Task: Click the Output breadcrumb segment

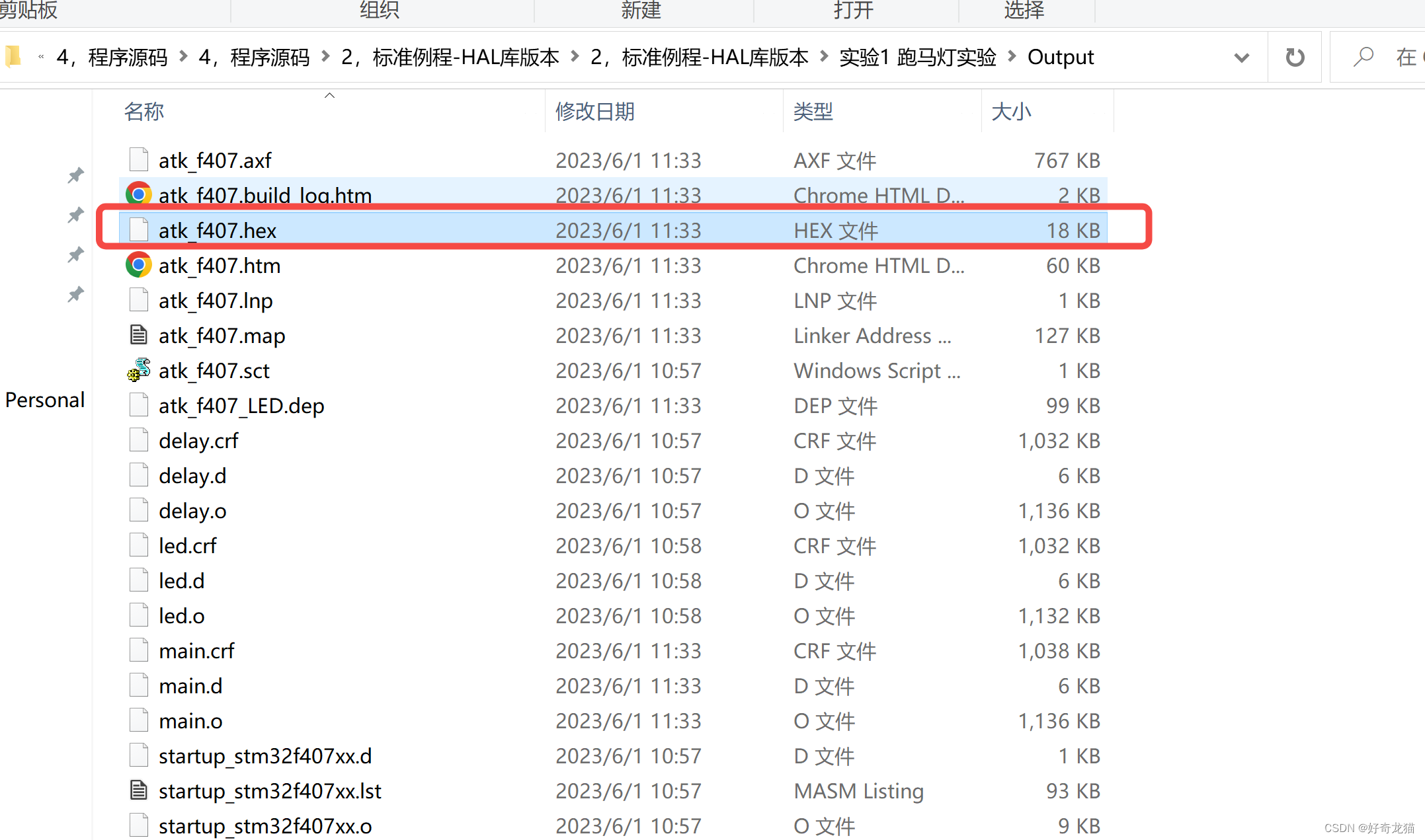Action: tap(1061, 57)
